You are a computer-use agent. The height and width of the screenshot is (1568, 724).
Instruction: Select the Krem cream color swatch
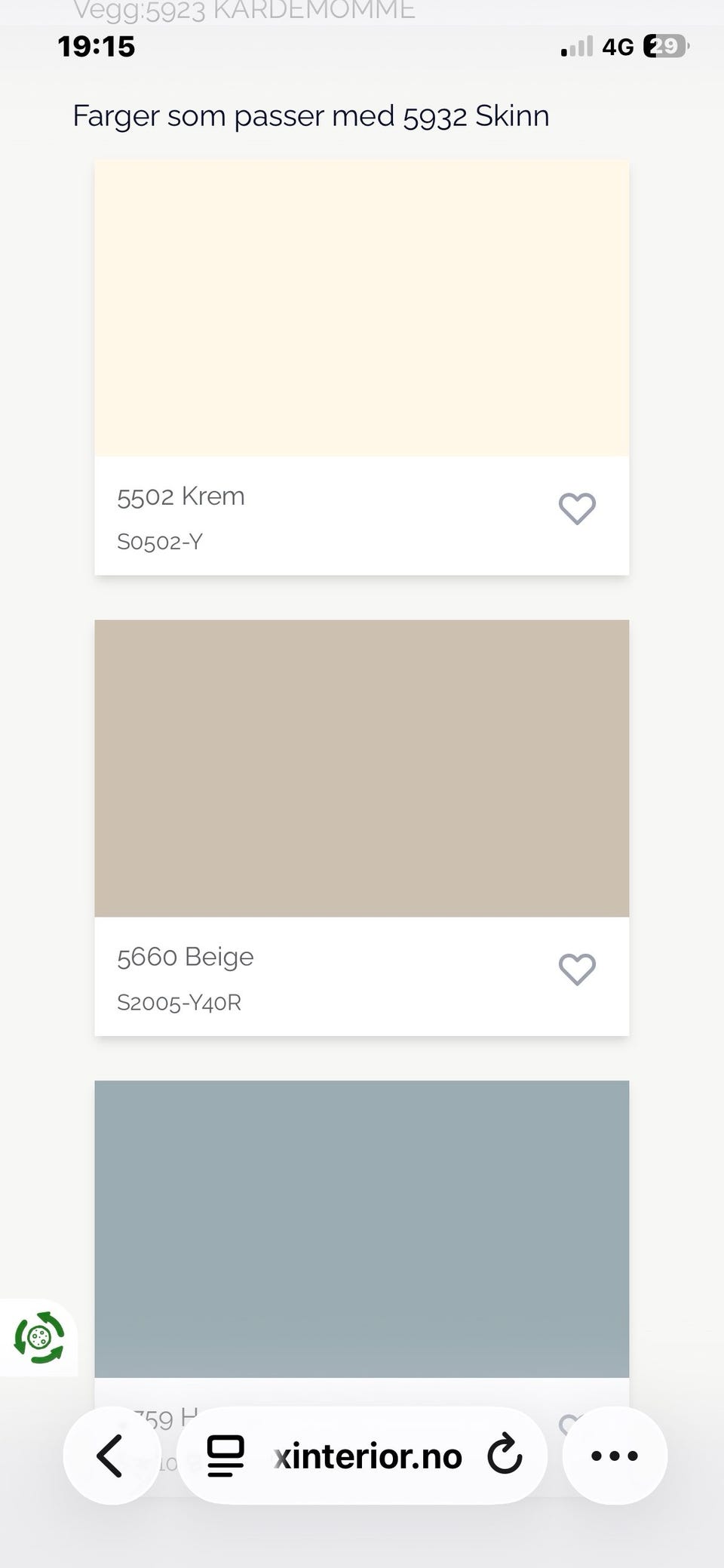click(362, 308)
